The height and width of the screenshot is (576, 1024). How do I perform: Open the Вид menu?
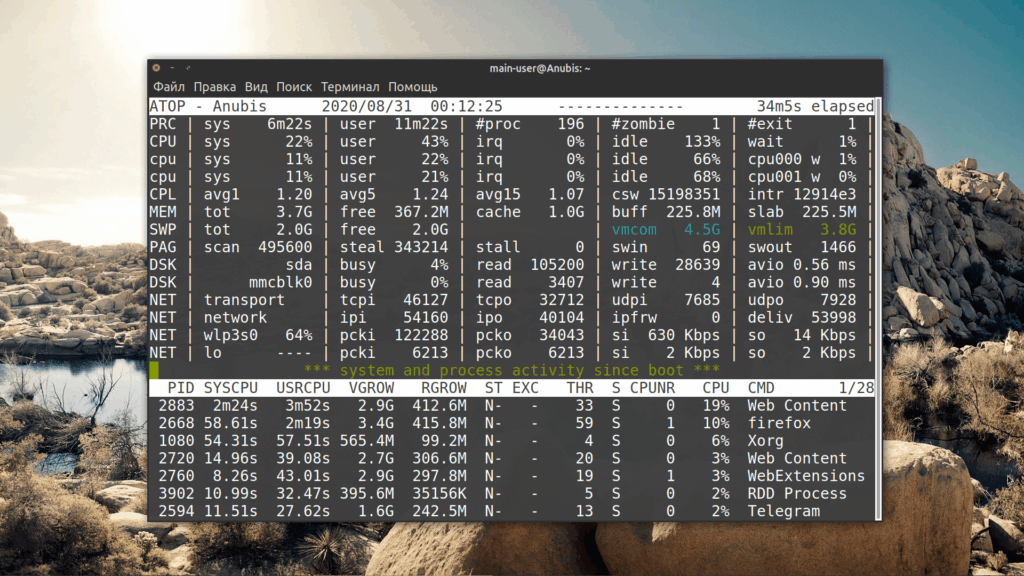[256, 87]
